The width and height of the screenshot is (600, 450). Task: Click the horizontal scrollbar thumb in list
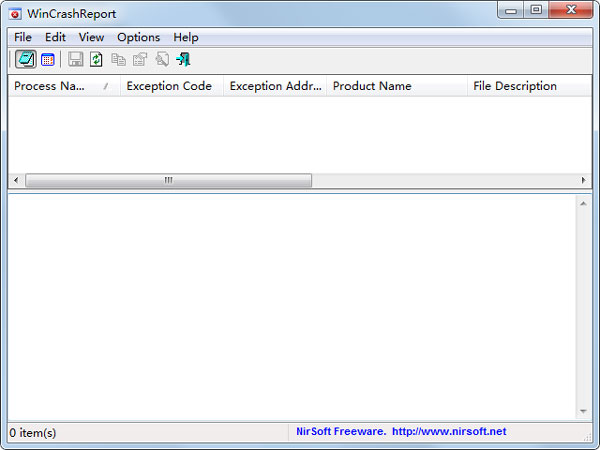pyautogui.click(x=168, y=181)
